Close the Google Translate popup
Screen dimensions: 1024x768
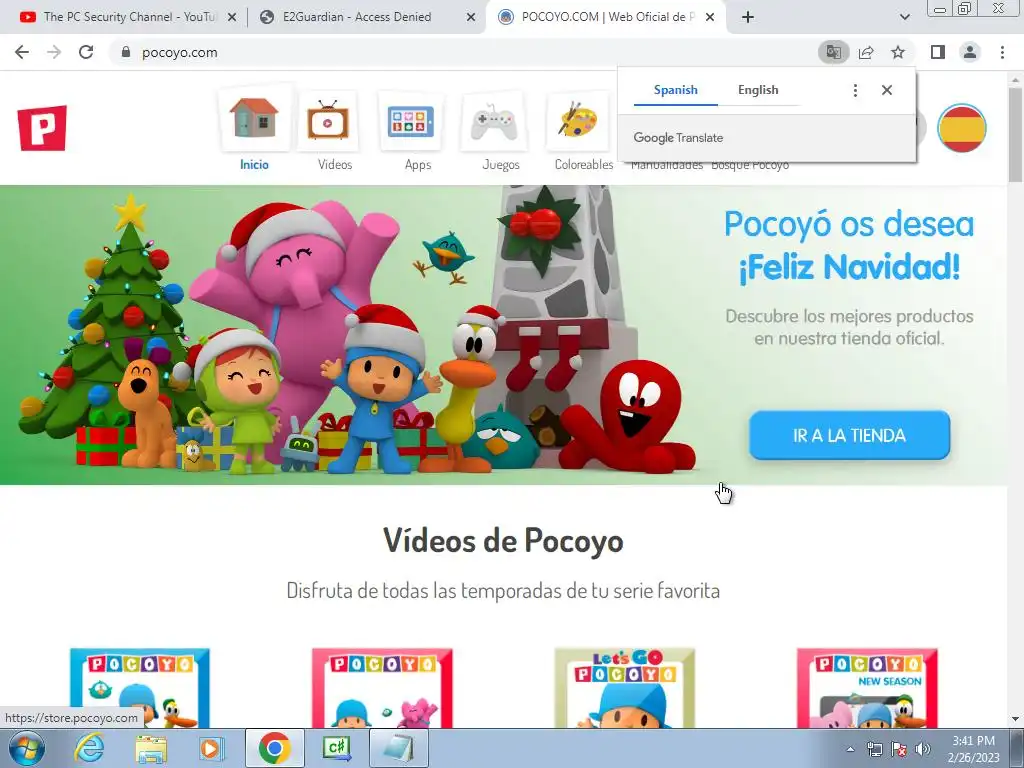(x=886, y=90)
